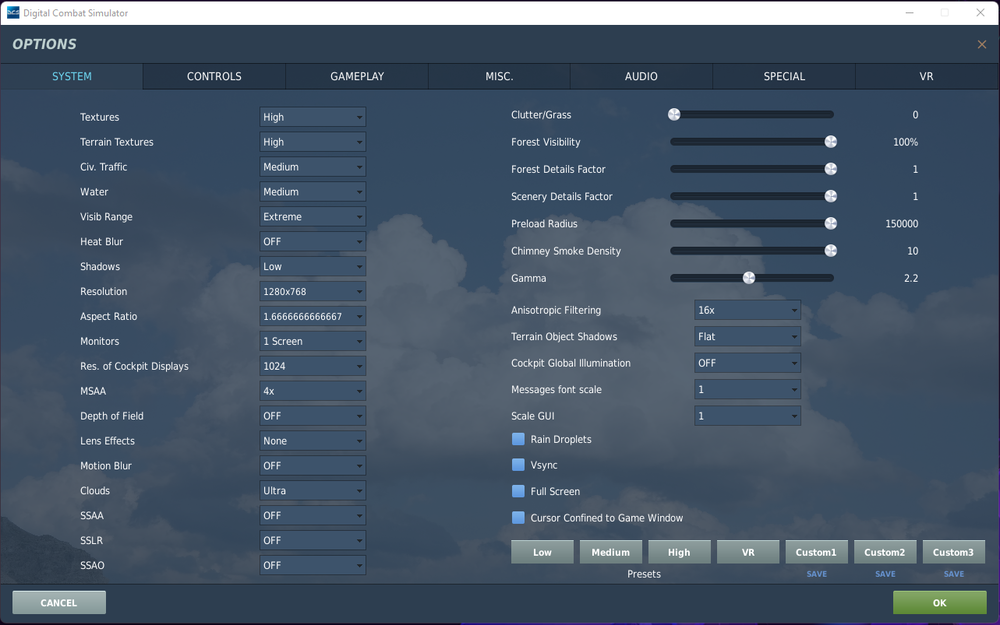The image size is (1000, 625).
Task: Open the Clouds quality dropdown
Action: click(312, 490)
